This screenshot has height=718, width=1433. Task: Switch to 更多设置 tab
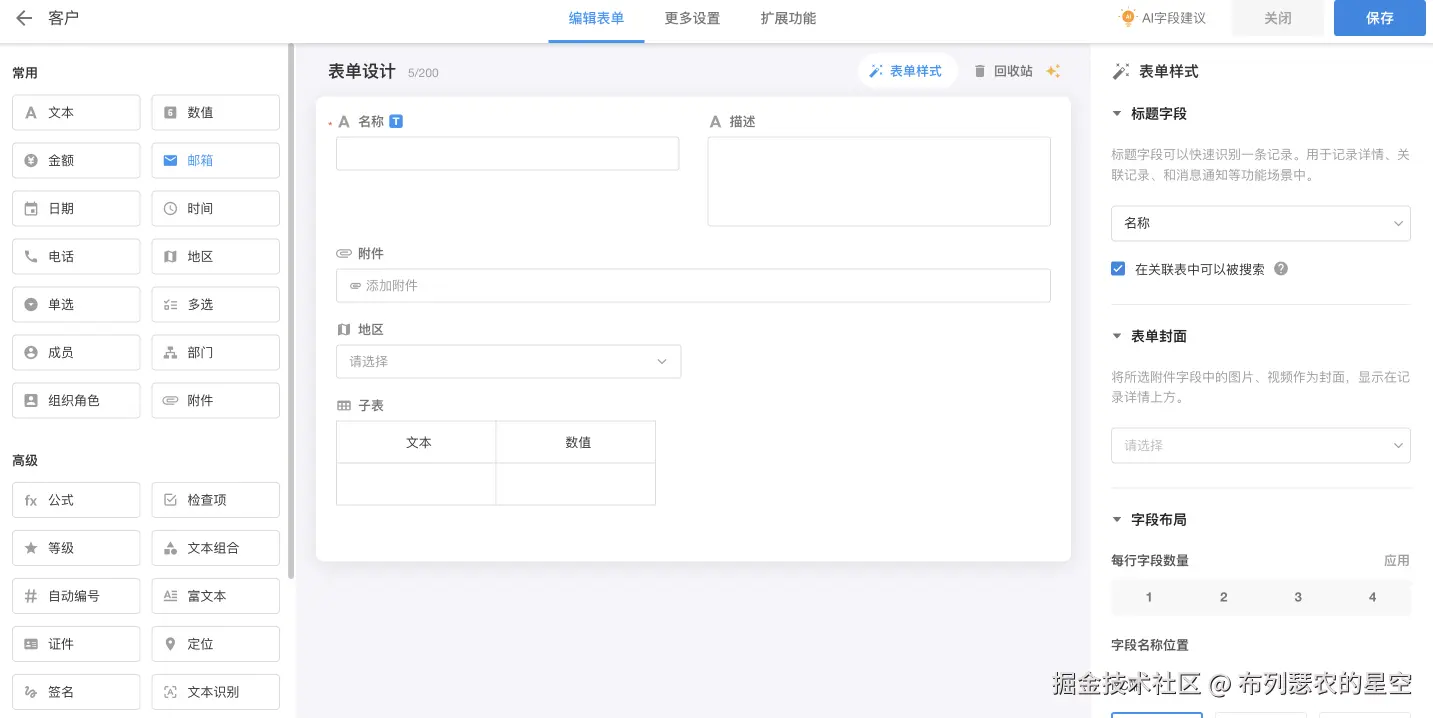(x=692, y=18)
